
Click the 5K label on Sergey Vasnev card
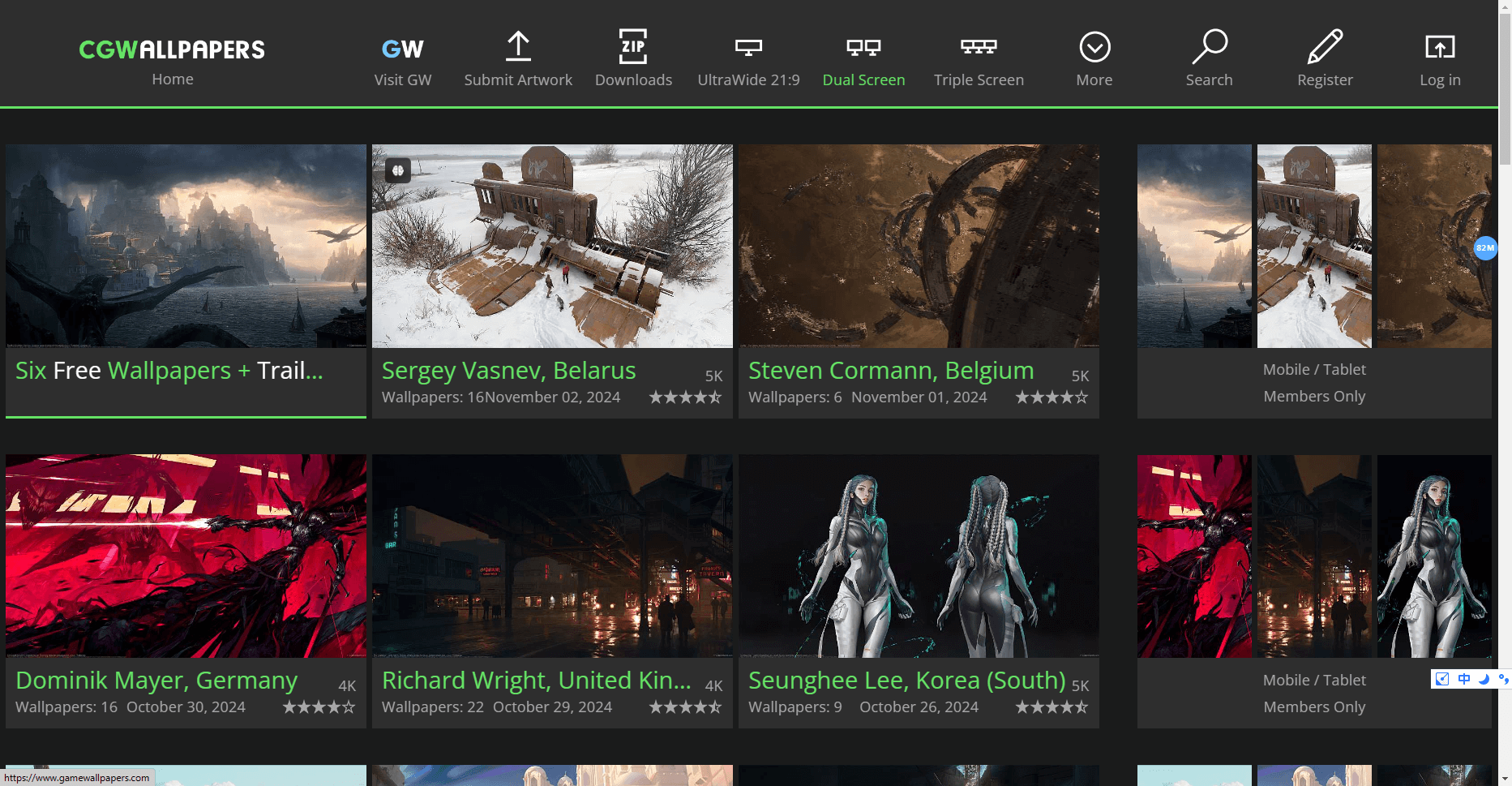pyautogui.click(x=713, y=376)
